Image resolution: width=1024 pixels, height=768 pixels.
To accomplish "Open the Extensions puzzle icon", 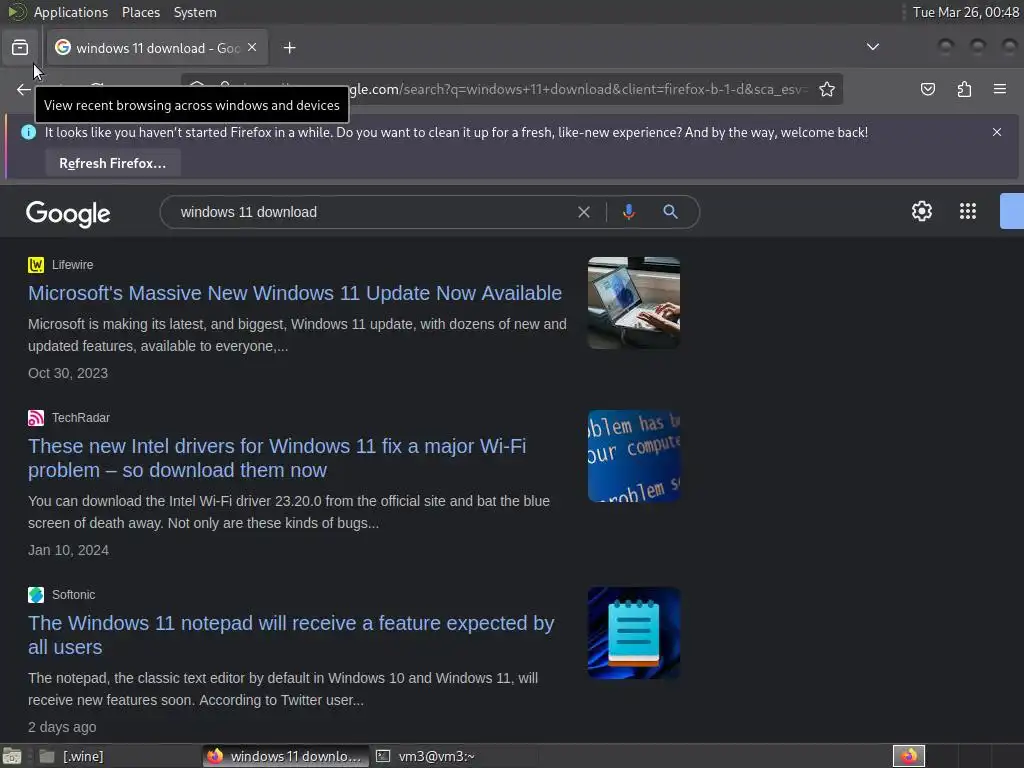I will pos(964,89).
